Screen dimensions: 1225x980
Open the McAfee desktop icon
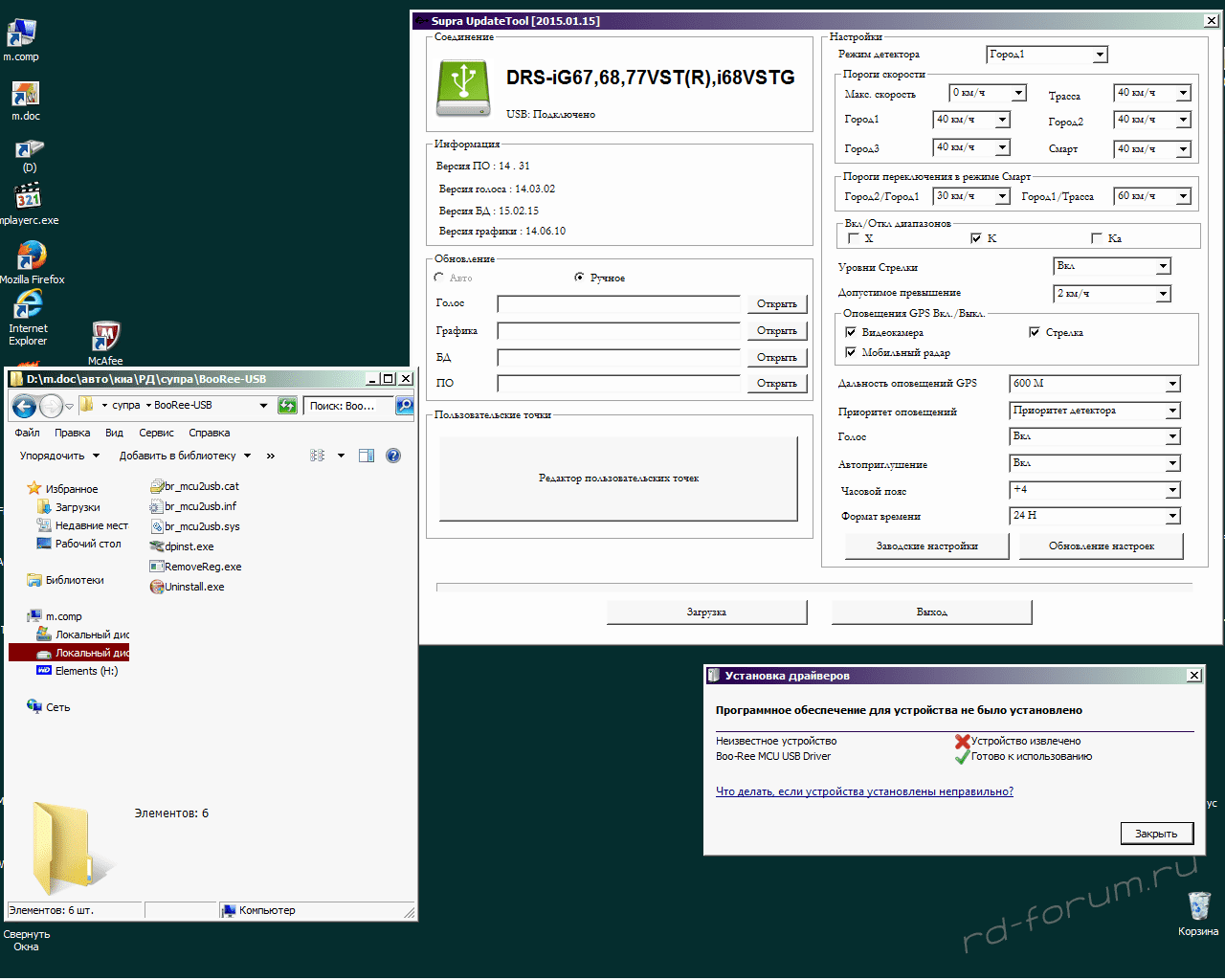105,343
